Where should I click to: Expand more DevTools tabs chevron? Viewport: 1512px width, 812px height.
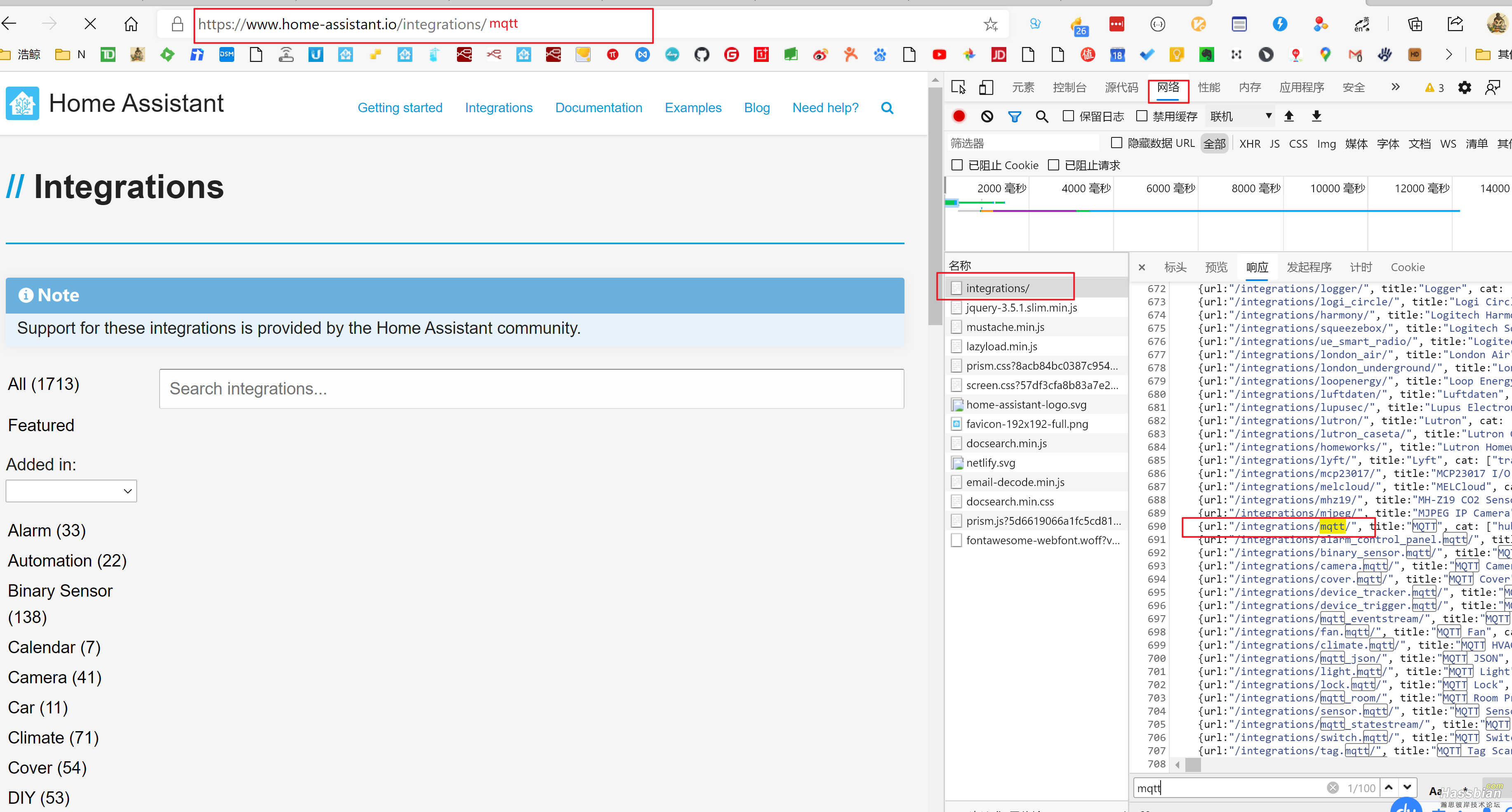(x=1395, y=87)
